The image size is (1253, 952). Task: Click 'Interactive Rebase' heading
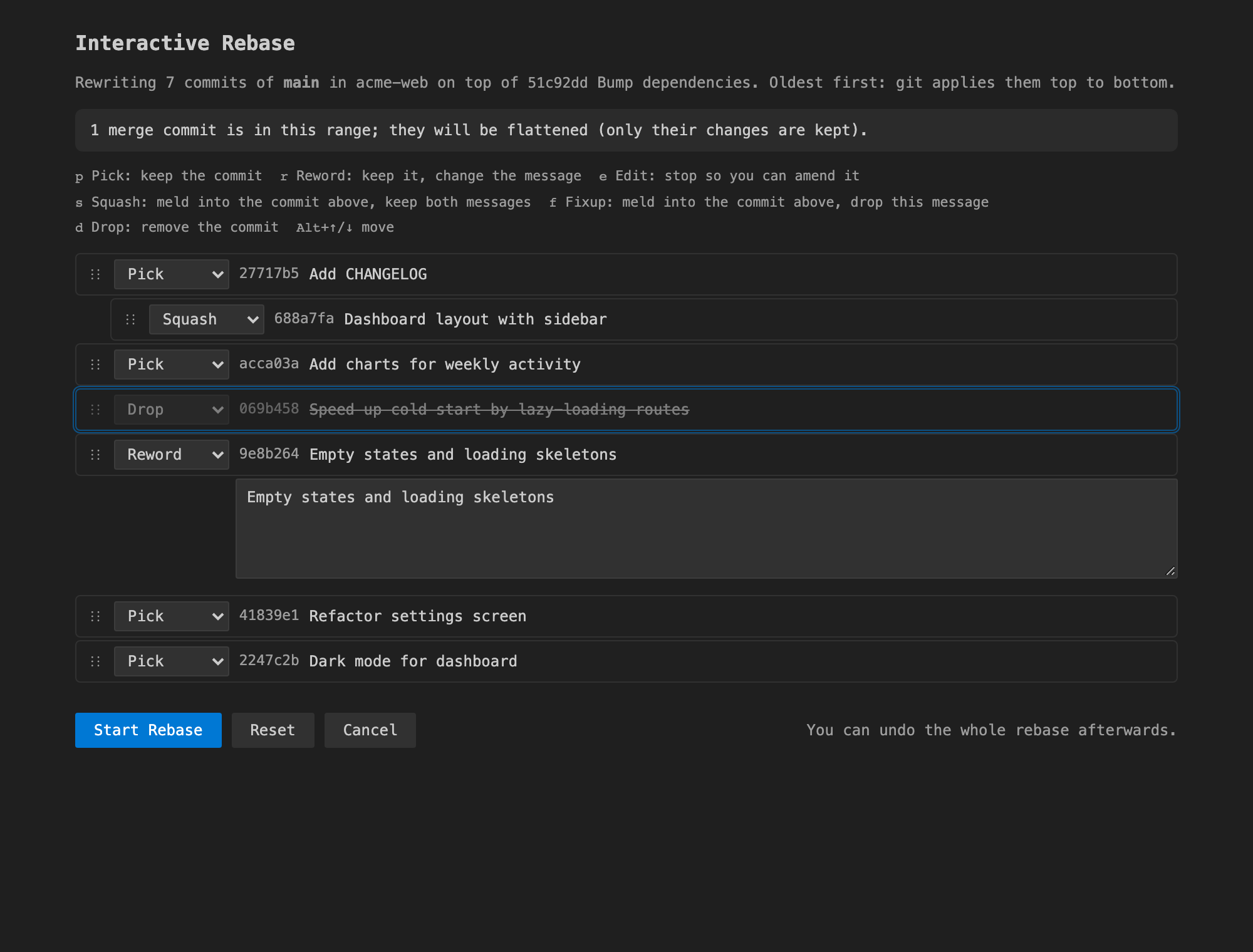point(185,43)
